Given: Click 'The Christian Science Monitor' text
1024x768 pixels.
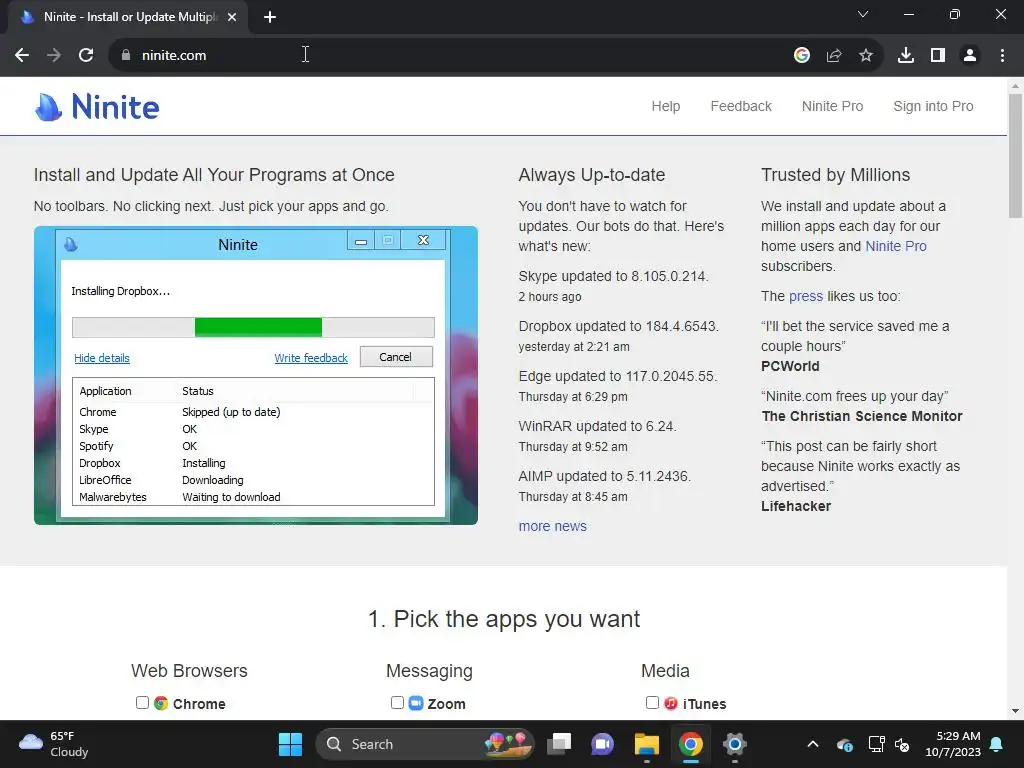Looking at the screenshot, I should point(862,416).
